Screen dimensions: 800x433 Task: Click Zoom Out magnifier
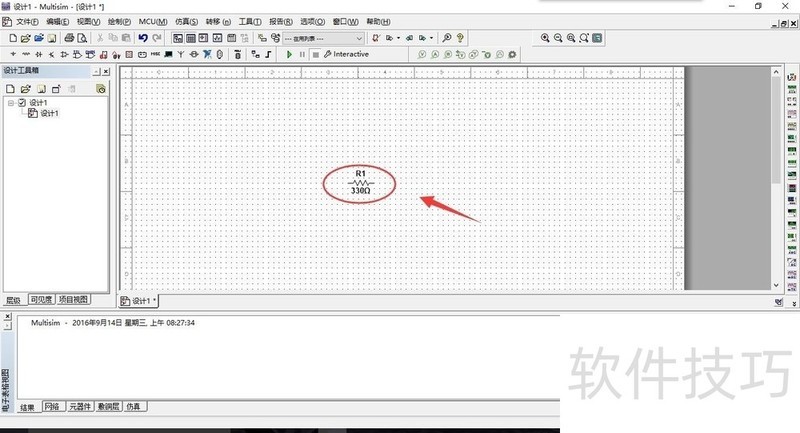[558, 38]
